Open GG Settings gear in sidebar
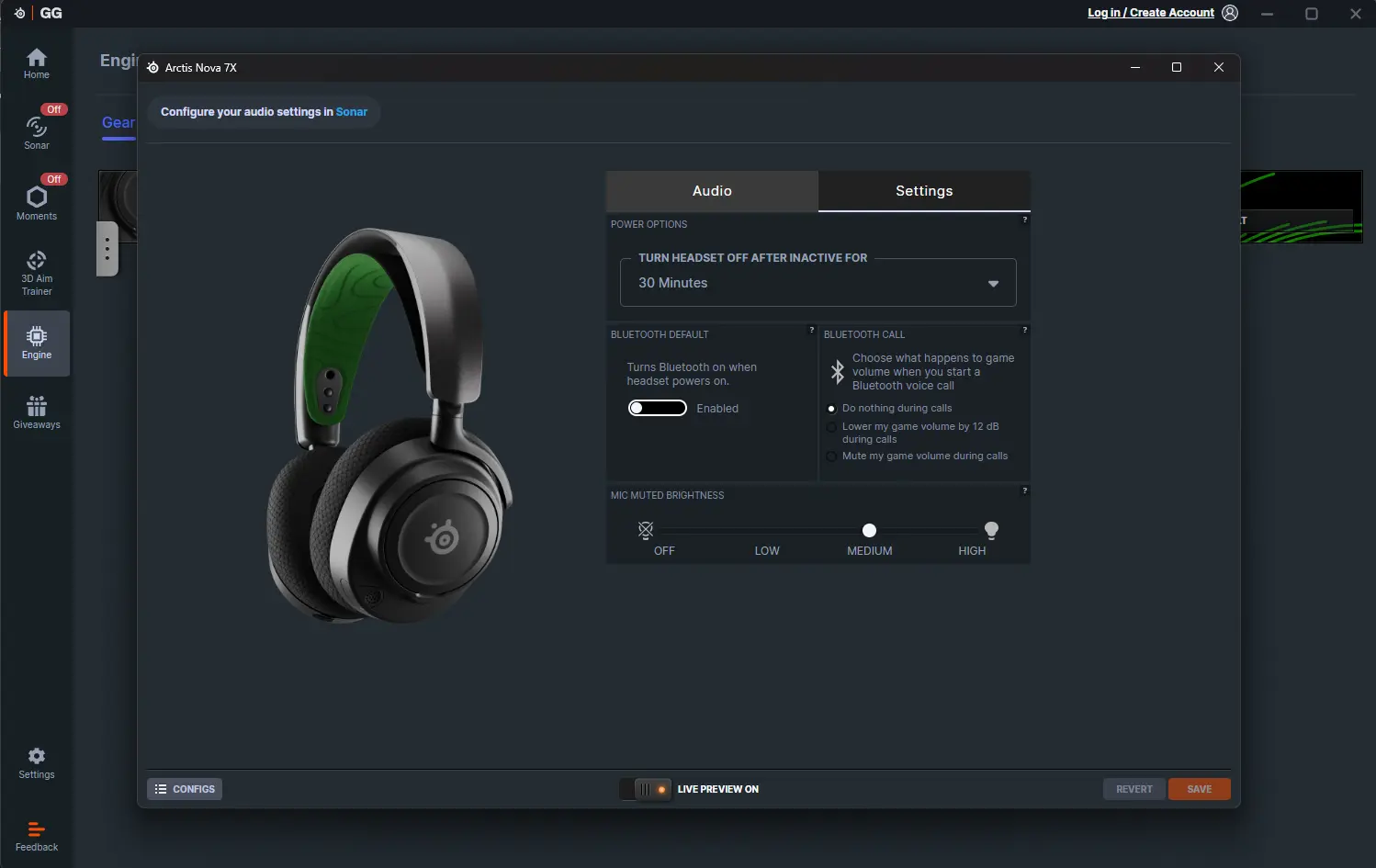 [x=37, y=762]
